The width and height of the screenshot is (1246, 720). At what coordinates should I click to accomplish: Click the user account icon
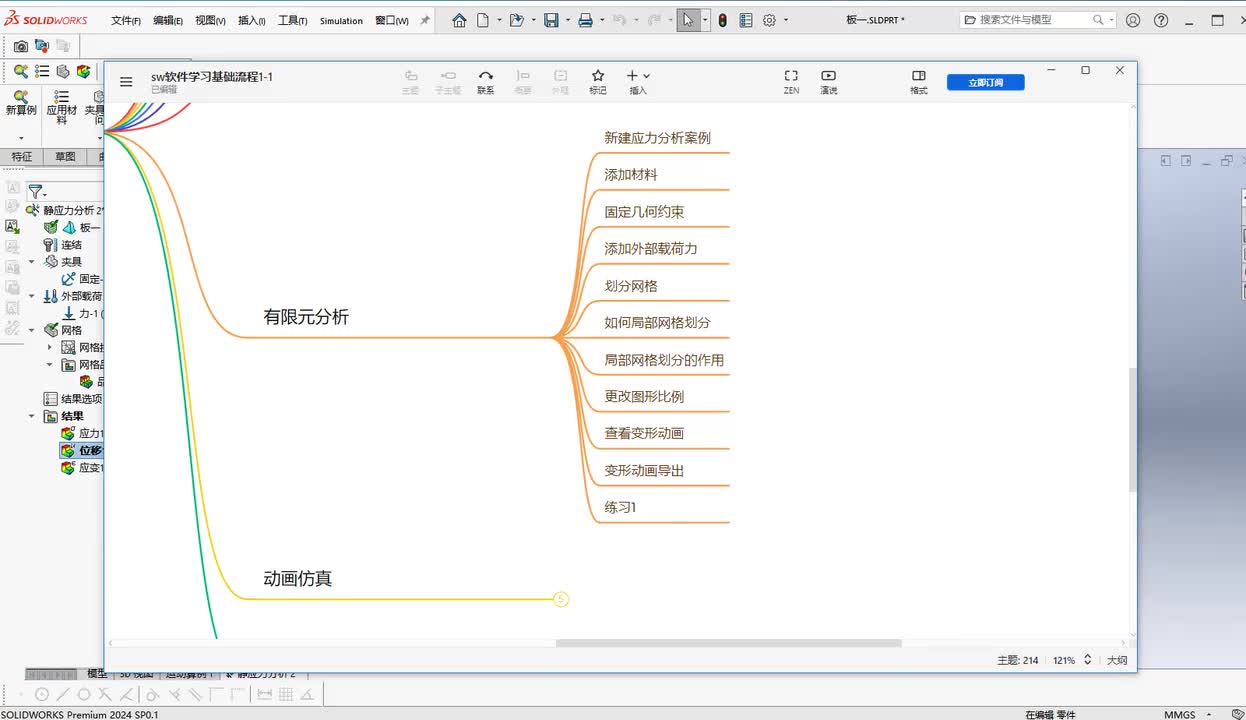click(1133, 20)
